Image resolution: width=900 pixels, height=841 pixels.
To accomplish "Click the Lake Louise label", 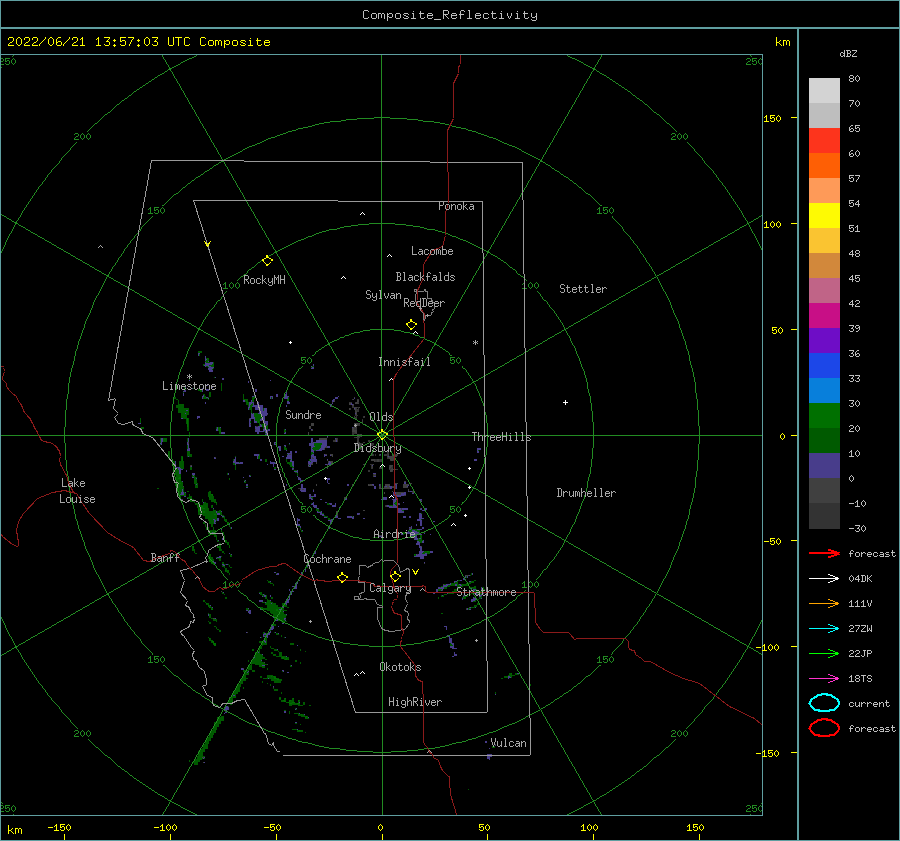I will click(x=77, y=491).
